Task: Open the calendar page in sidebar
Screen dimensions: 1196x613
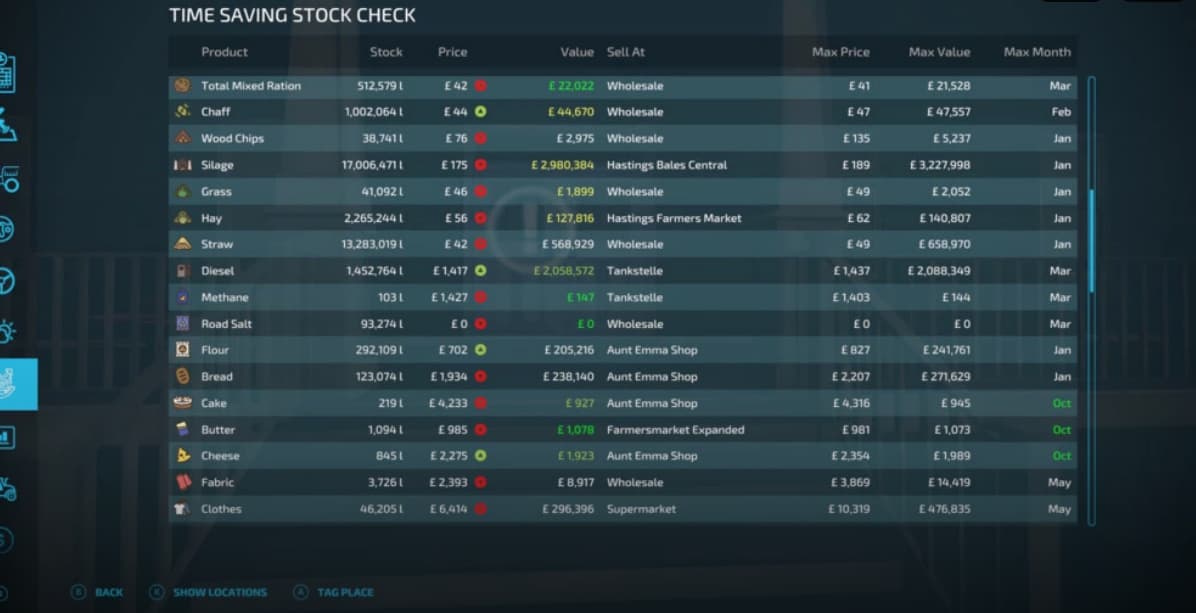Action: [x=6, y=73]
